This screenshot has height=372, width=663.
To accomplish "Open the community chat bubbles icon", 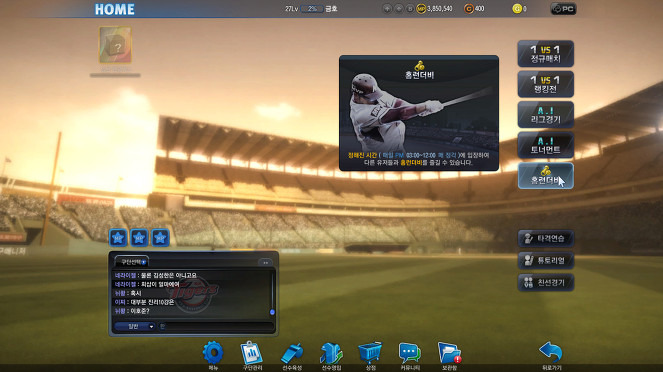I will coord(409,353).
